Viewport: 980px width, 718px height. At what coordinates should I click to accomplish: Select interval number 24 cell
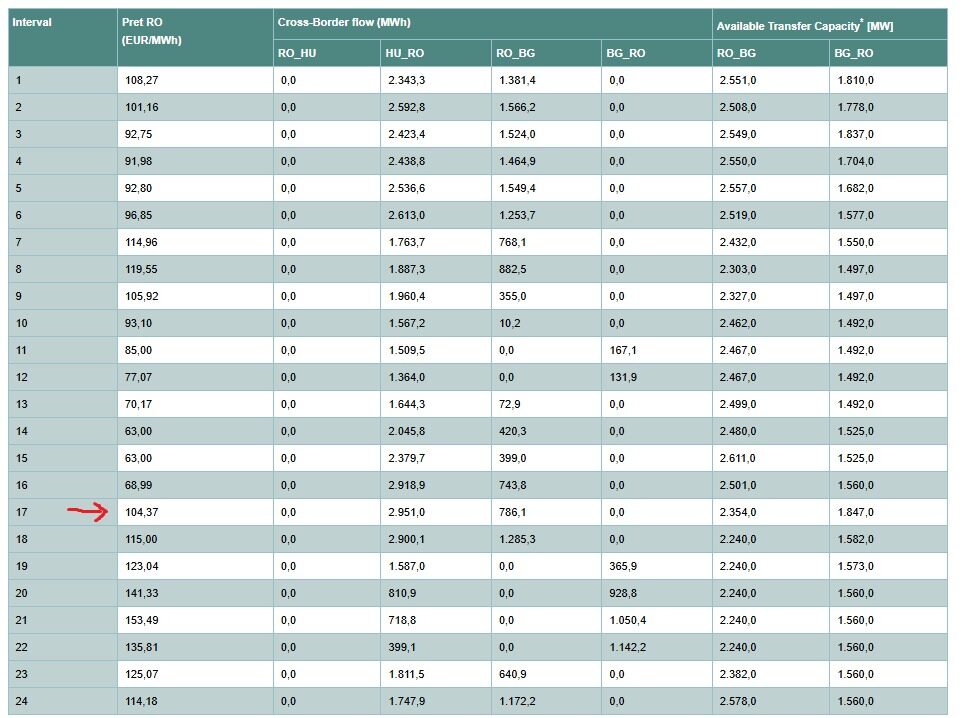point(22,701)
